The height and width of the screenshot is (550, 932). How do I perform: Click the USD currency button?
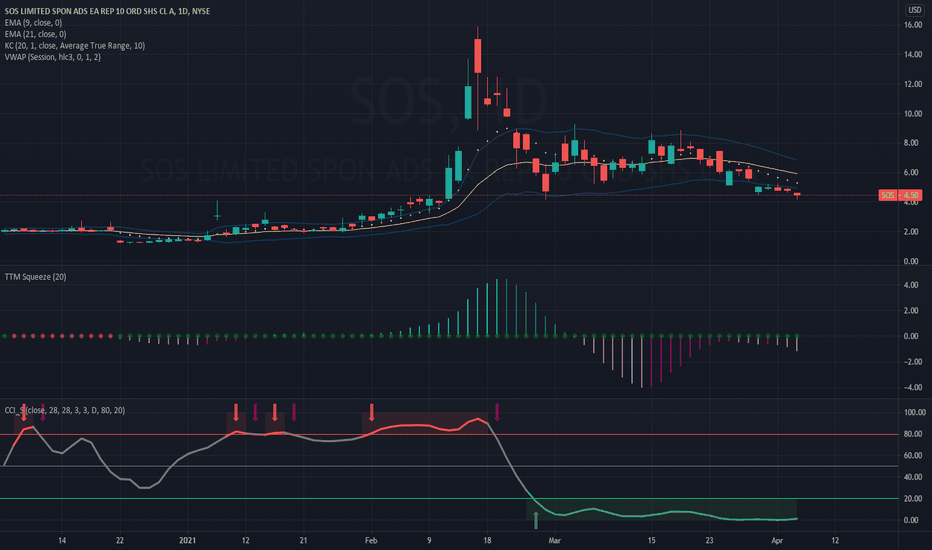[x=915, y=10]
